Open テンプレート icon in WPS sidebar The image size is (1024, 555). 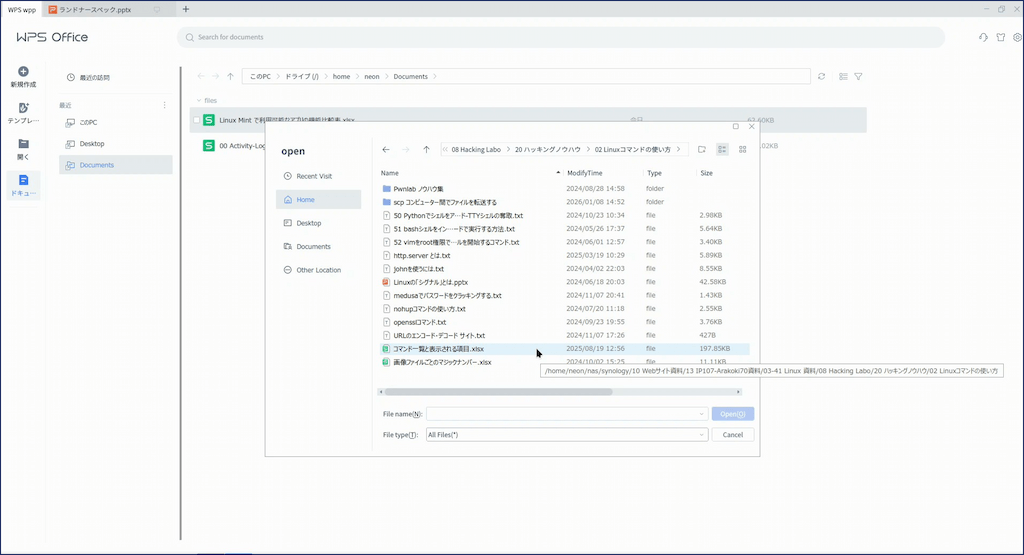pyautogui.click(x=24, y=108)
